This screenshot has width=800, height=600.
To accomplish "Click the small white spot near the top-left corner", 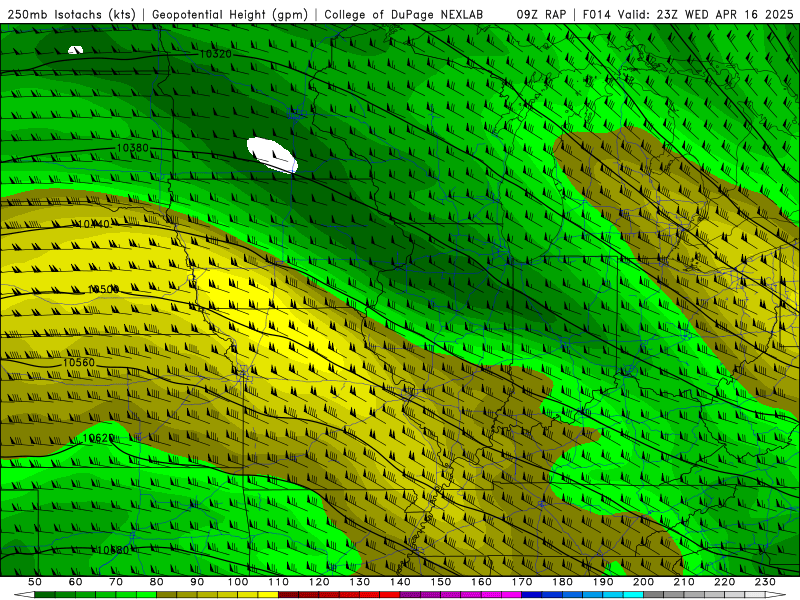I will [x=75, y=49].
